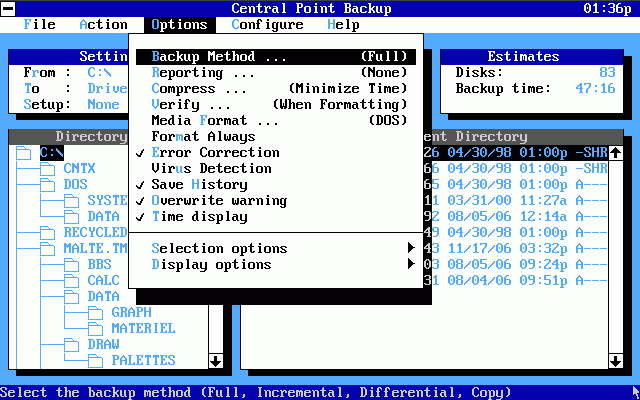Close the Options menu from the menu bar
The width and height of the screenshot is (640, 400).
(180, 24)
